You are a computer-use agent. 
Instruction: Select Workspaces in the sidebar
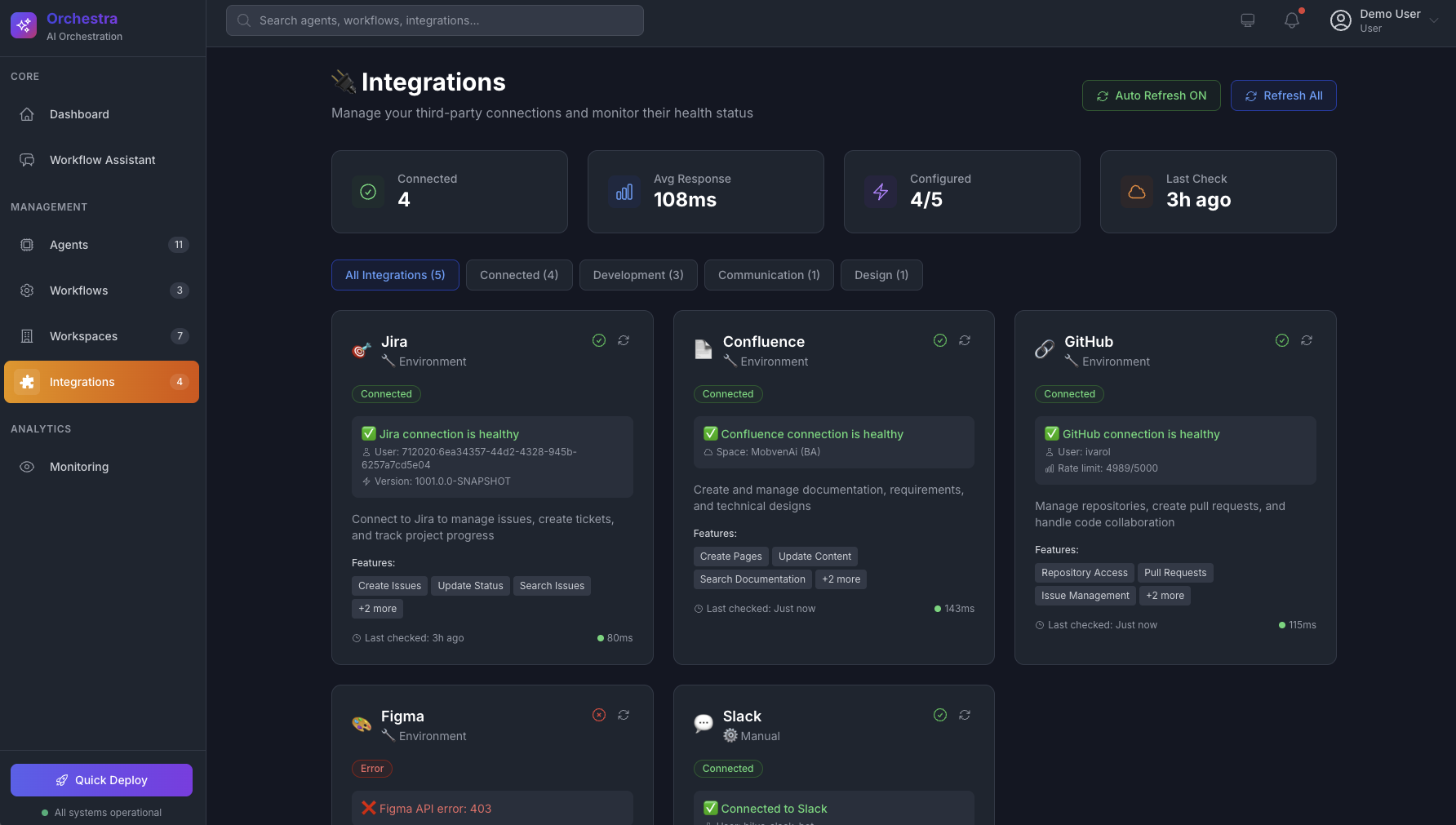tap(83, 336)
